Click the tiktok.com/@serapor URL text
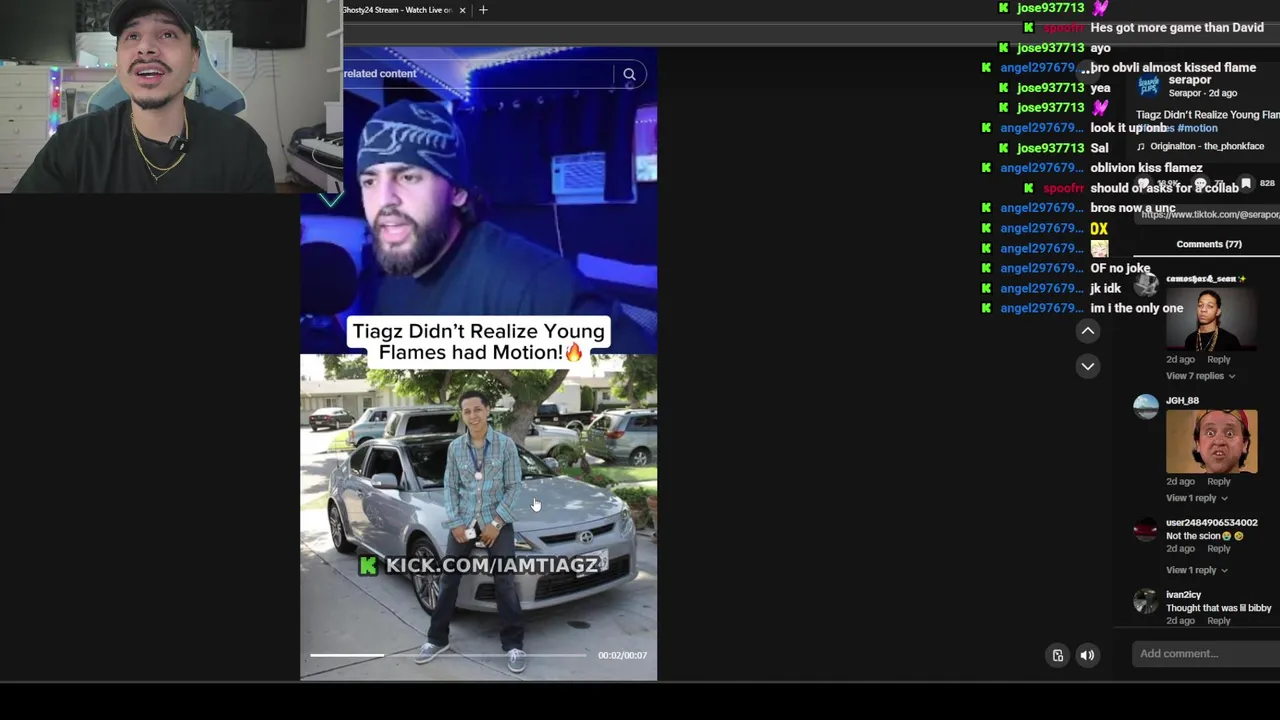This screenshot has width=1280, height=720. (x=1210, y=215)
